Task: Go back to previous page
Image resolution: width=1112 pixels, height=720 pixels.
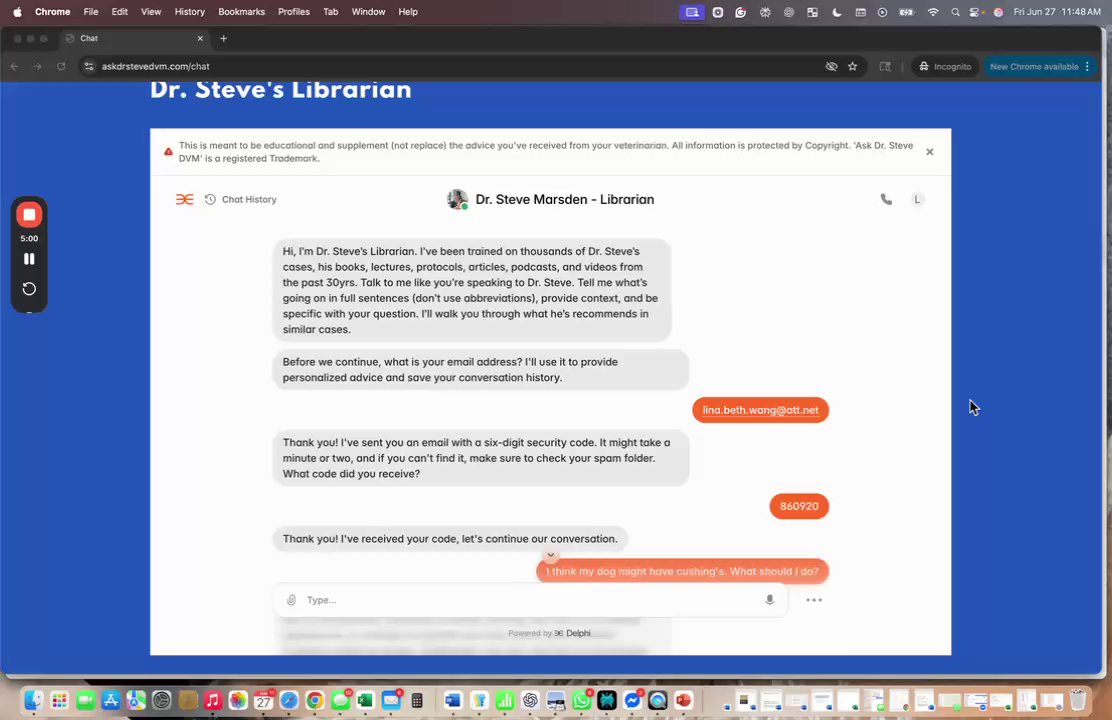Action: (x=15, y=67)
